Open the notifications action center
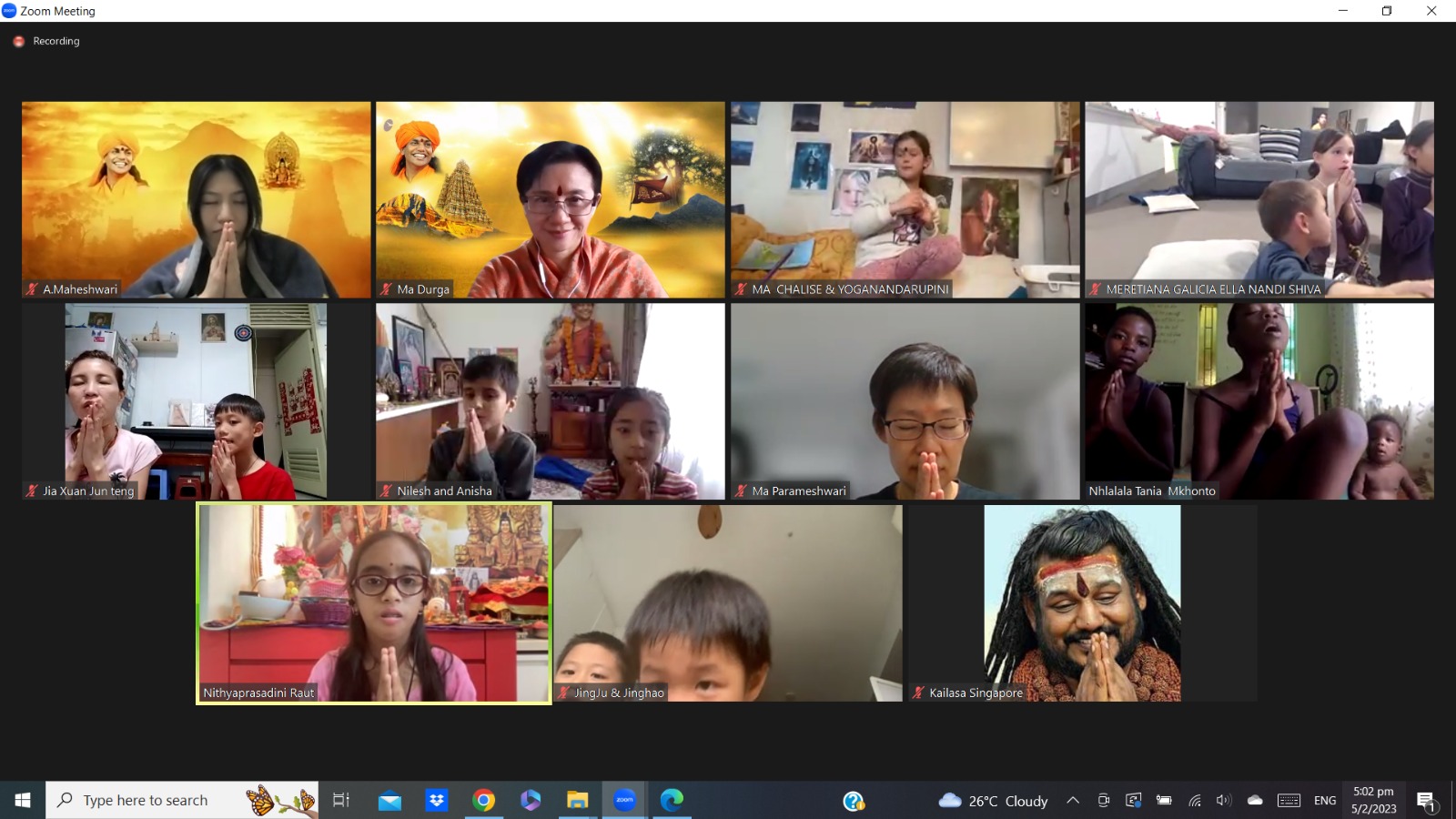This screenshot has height=819, width=1456. coord(1425,801)
